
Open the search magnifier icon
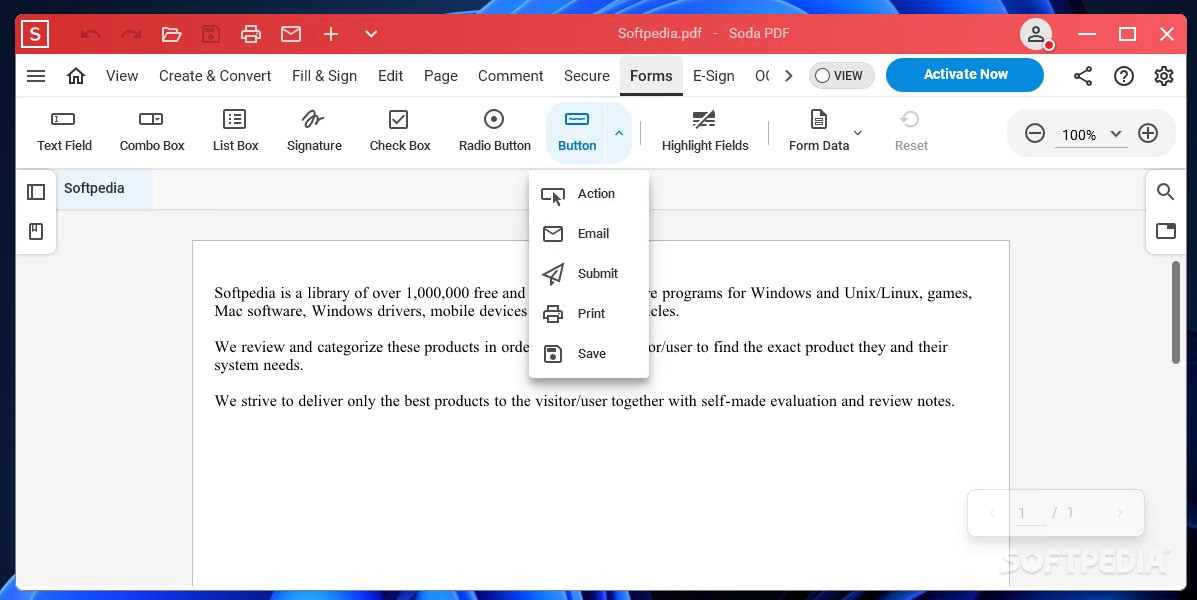coord(1166,192)
